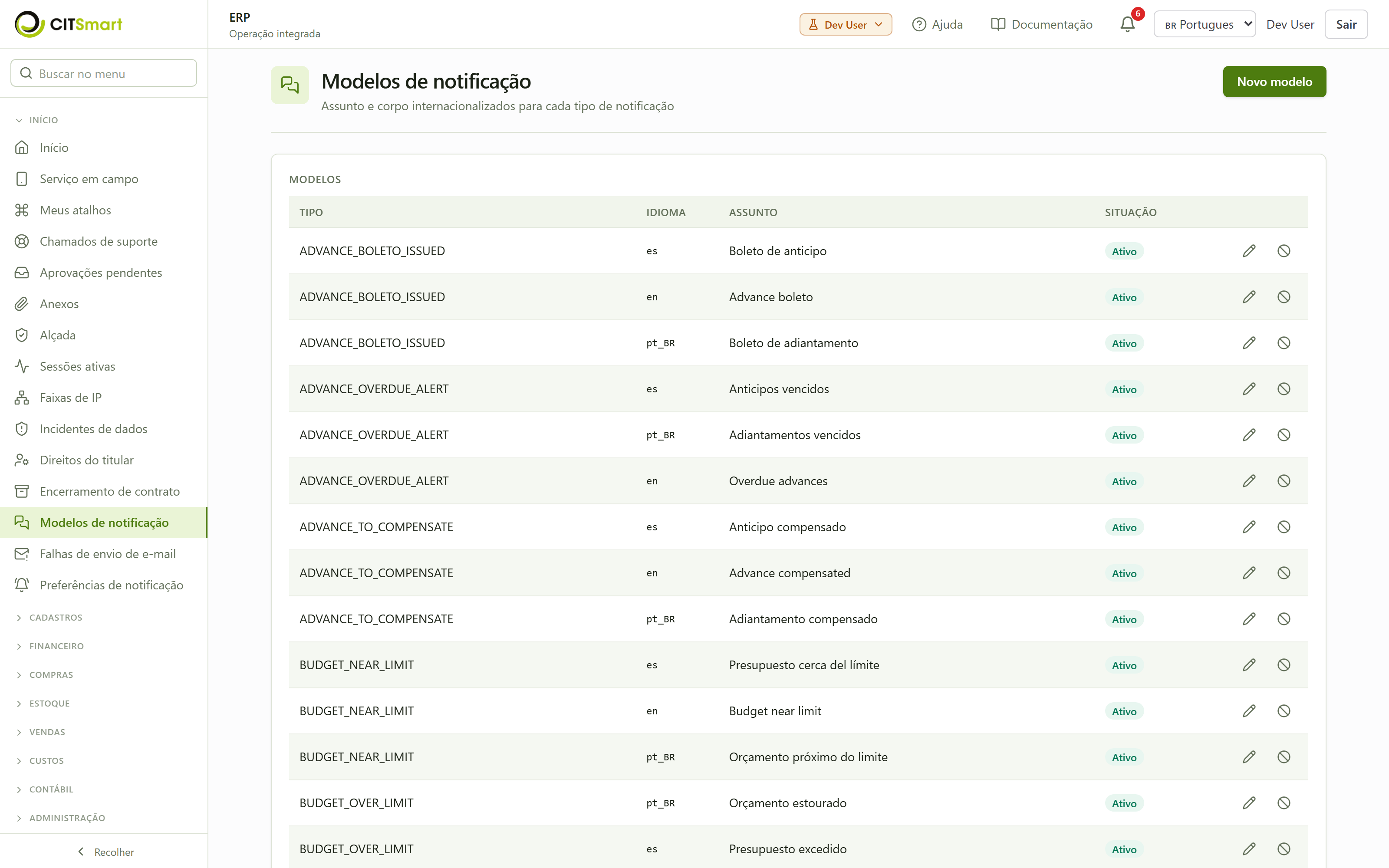Open Sessões ativas in sidebar

pyautogui.click(x=103, y=366)
